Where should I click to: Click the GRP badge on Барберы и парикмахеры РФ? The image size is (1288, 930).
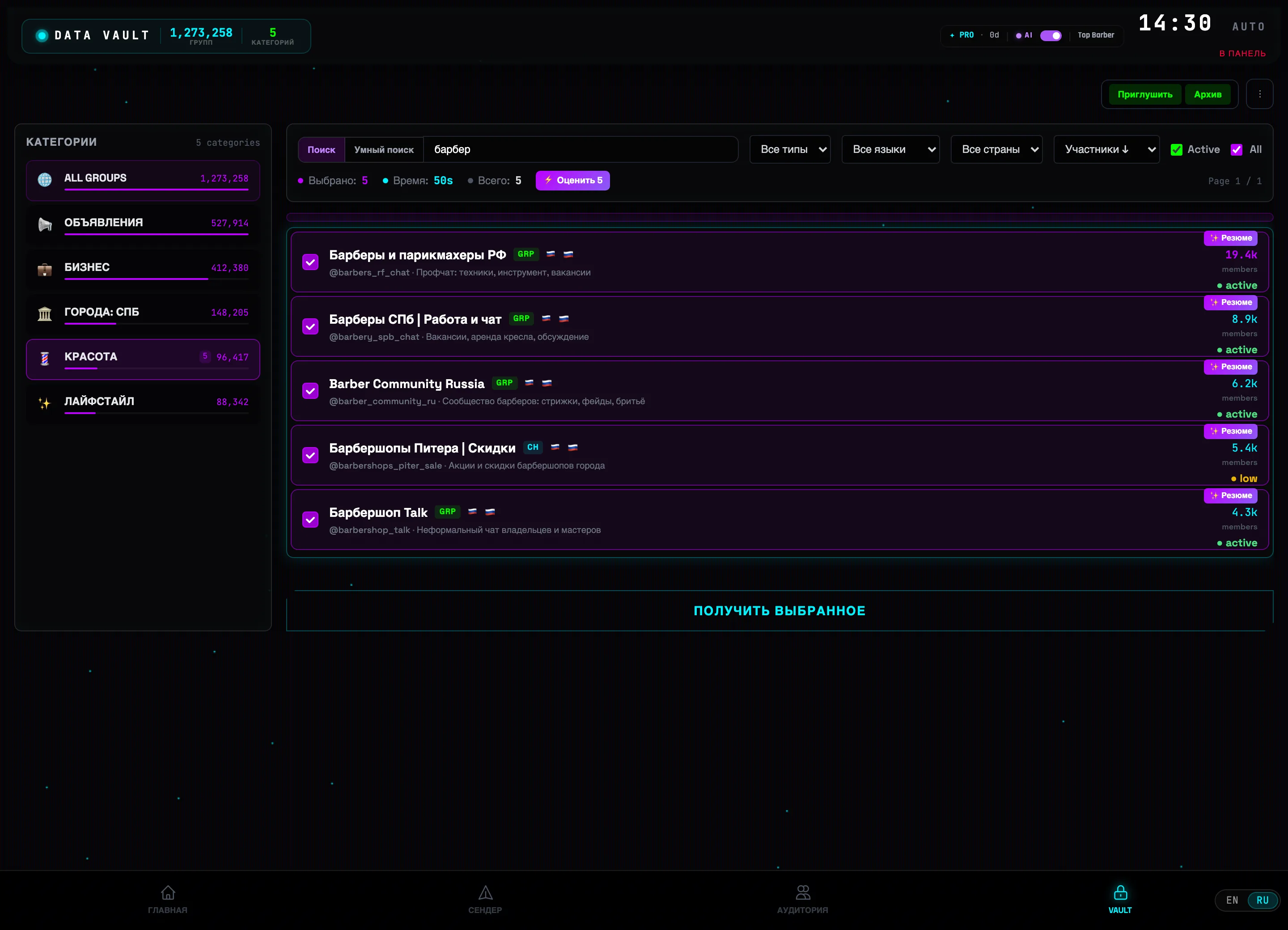coord(526,254)
